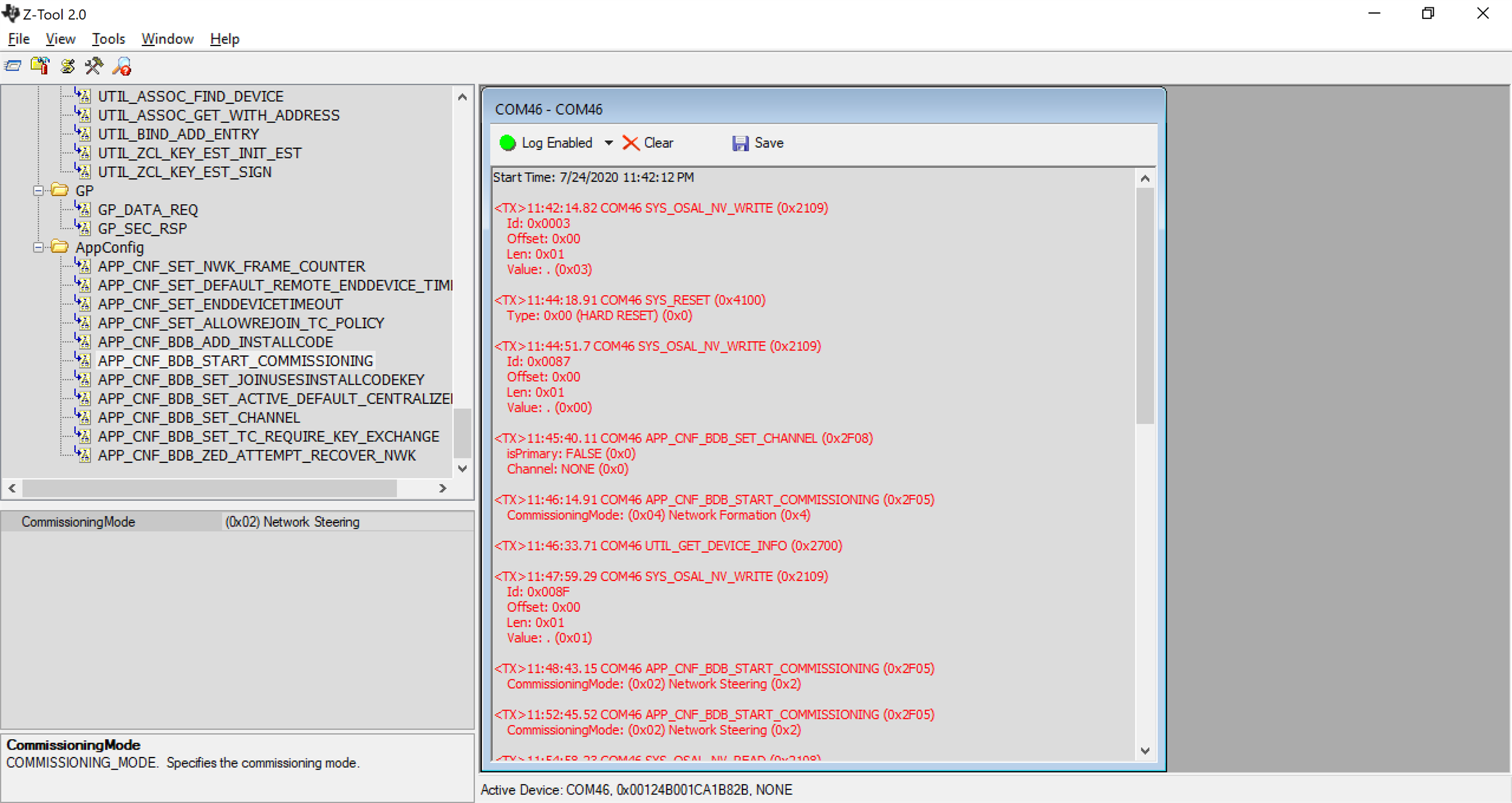Click the first toolbar icon with blue window
The width and height of the screenshot is (1512, 803).
[x=13, y=66]
